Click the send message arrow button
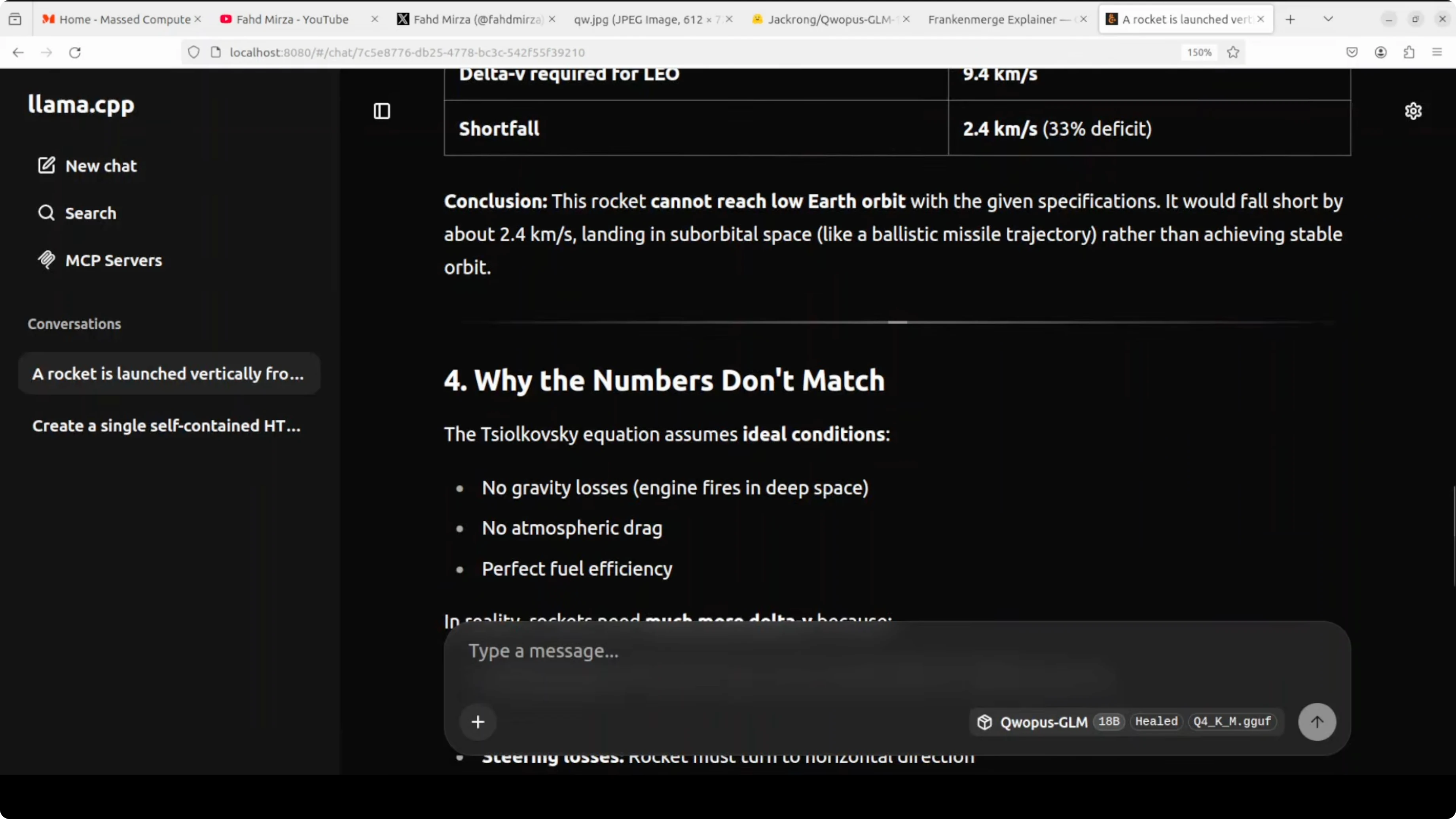The image size is (1456, 819). (1317, 721)
